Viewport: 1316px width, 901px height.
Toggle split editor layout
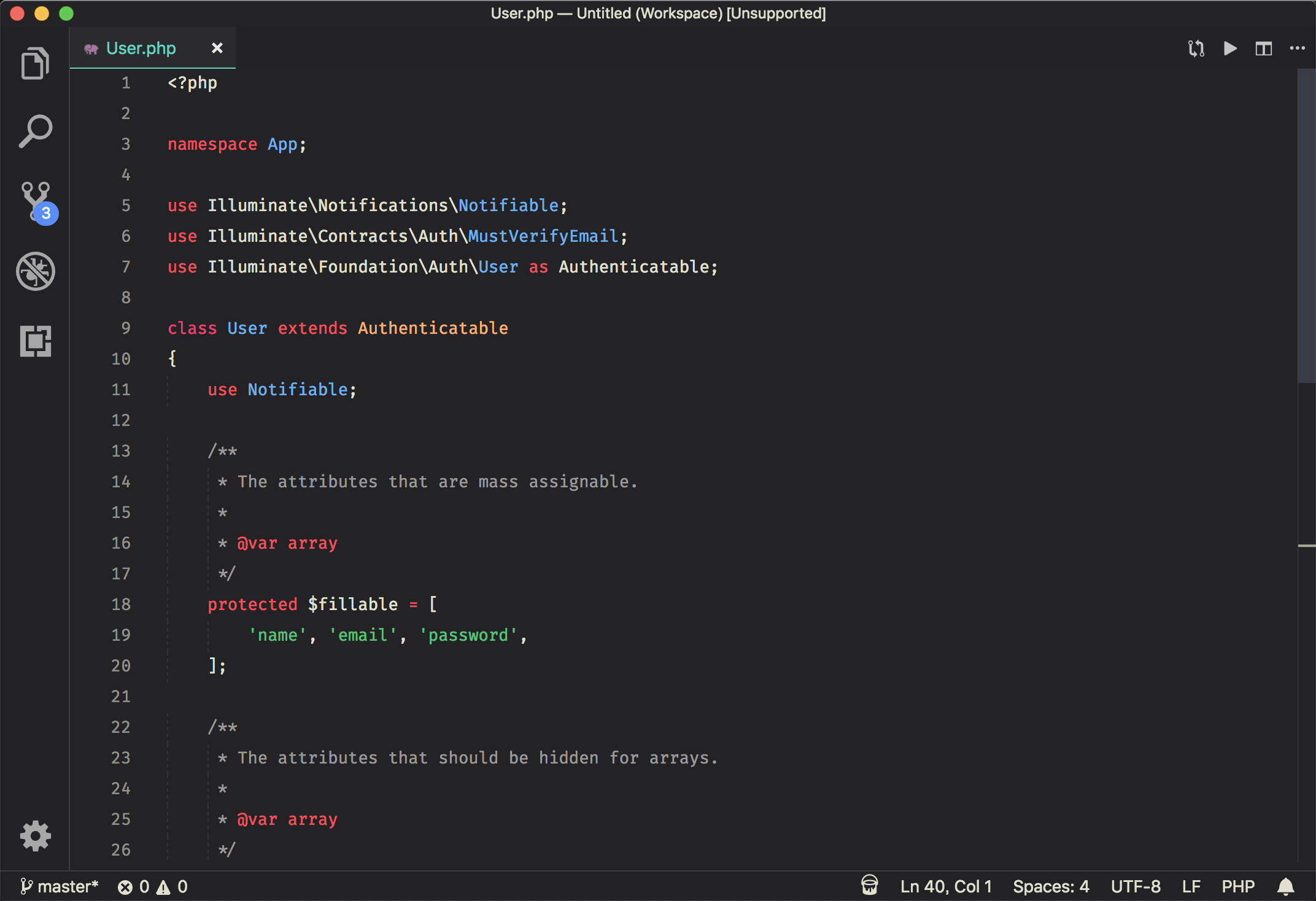pos(1263,48)
